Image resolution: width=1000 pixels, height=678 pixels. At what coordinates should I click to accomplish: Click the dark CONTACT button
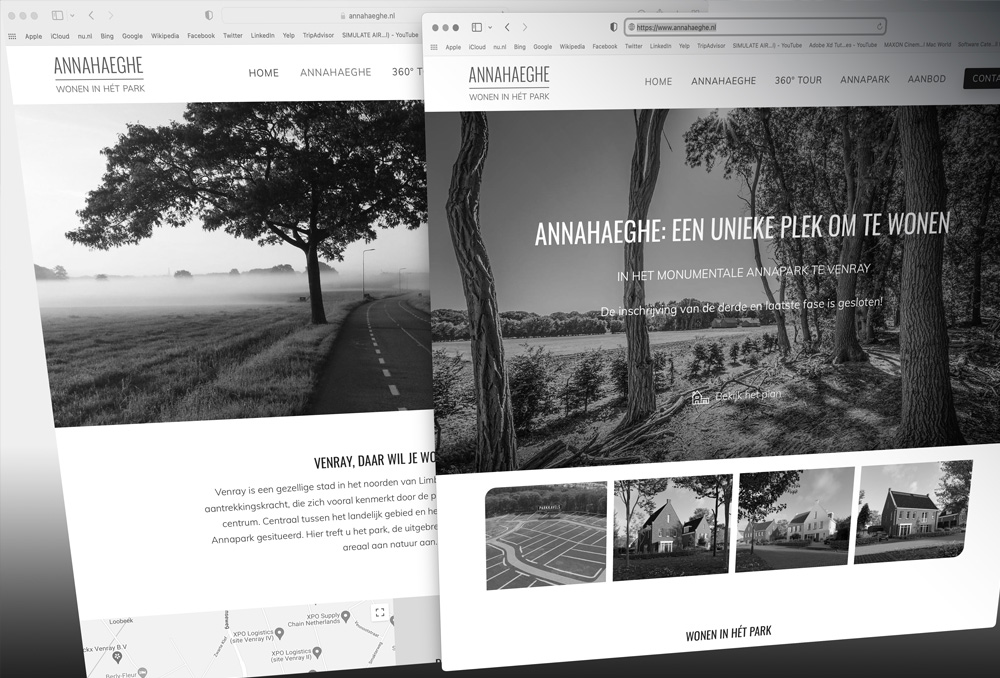(982, 78)
